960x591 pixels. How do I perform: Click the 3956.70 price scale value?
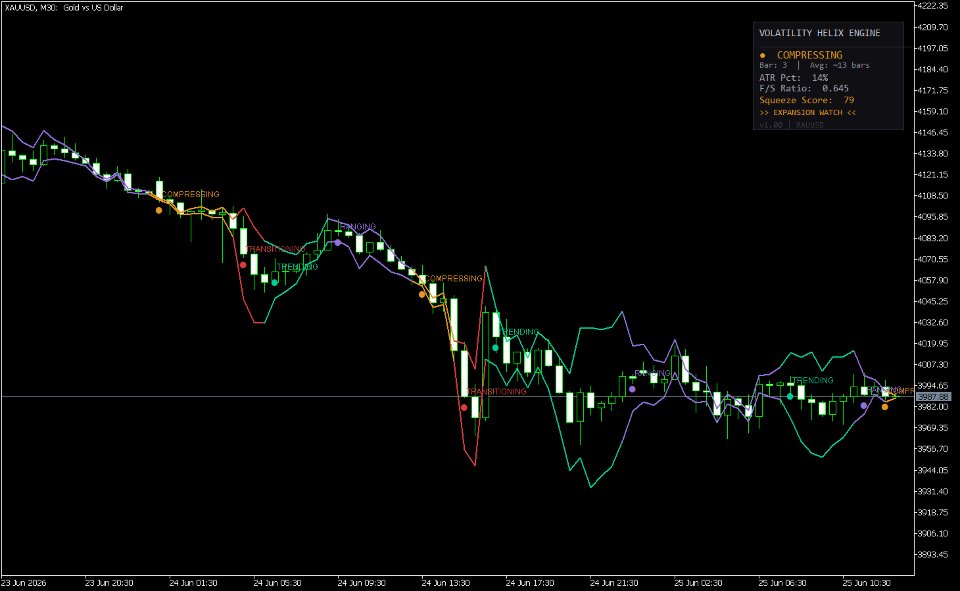(x=933, y=449)
